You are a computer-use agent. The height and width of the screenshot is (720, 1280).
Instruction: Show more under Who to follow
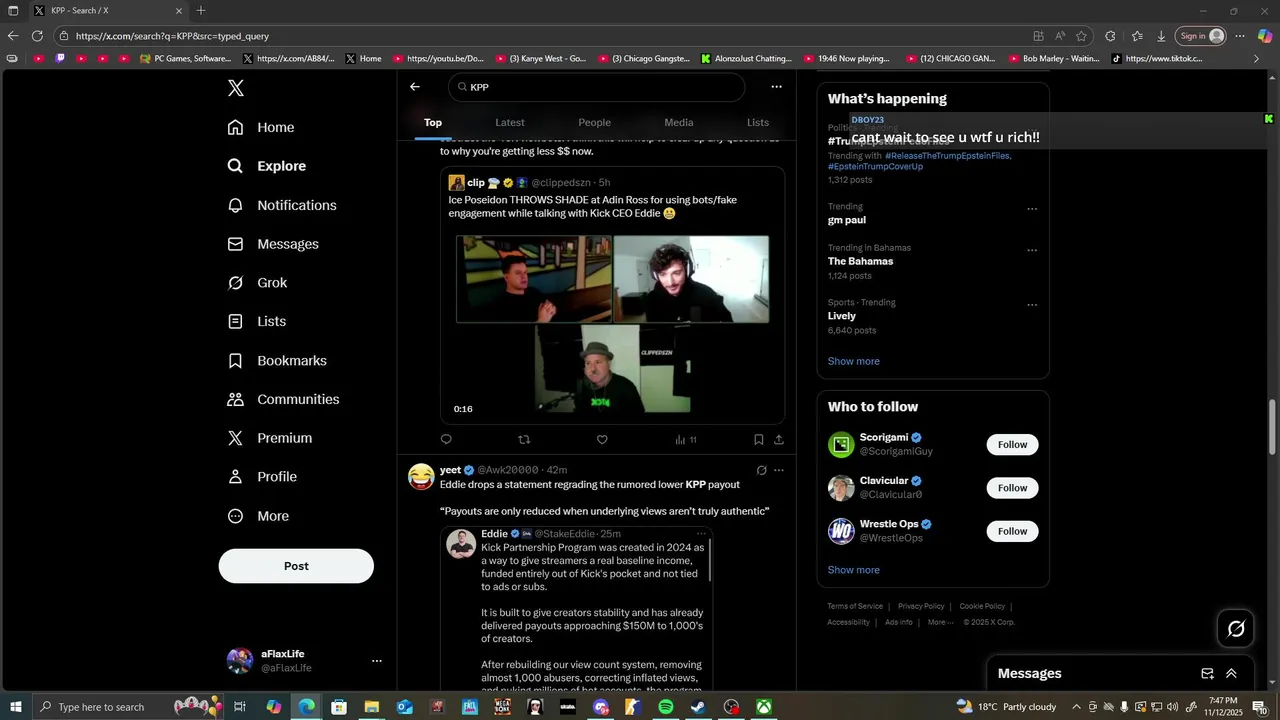pos(853,570)
